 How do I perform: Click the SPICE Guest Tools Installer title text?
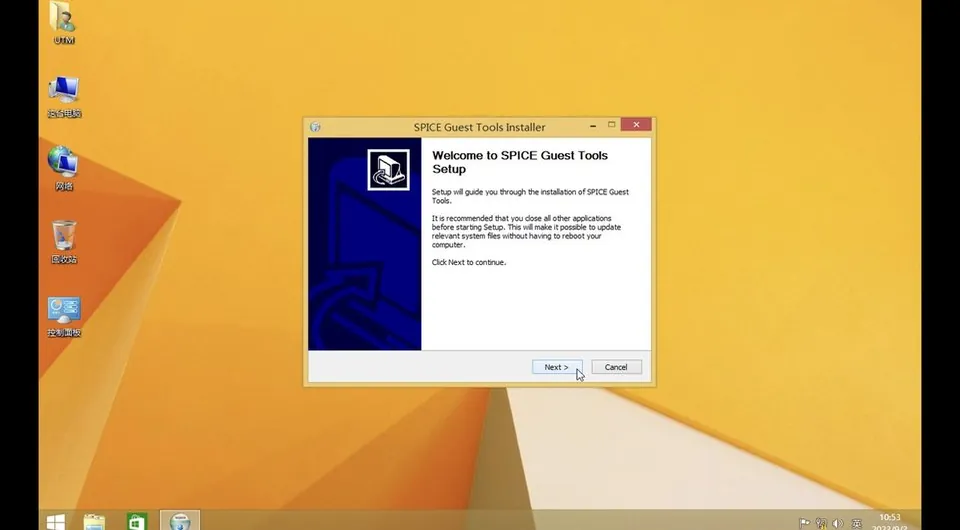click(479, 127)
